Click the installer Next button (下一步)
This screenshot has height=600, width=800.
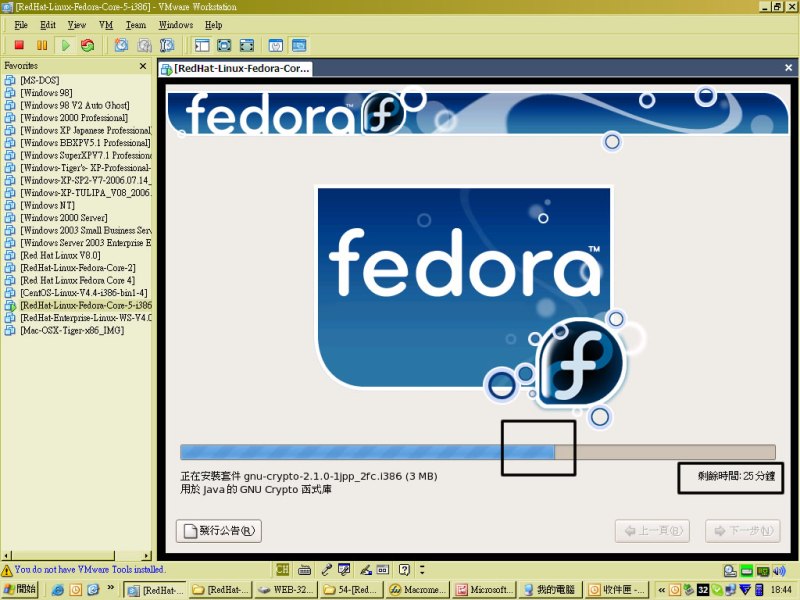point(743,531)
